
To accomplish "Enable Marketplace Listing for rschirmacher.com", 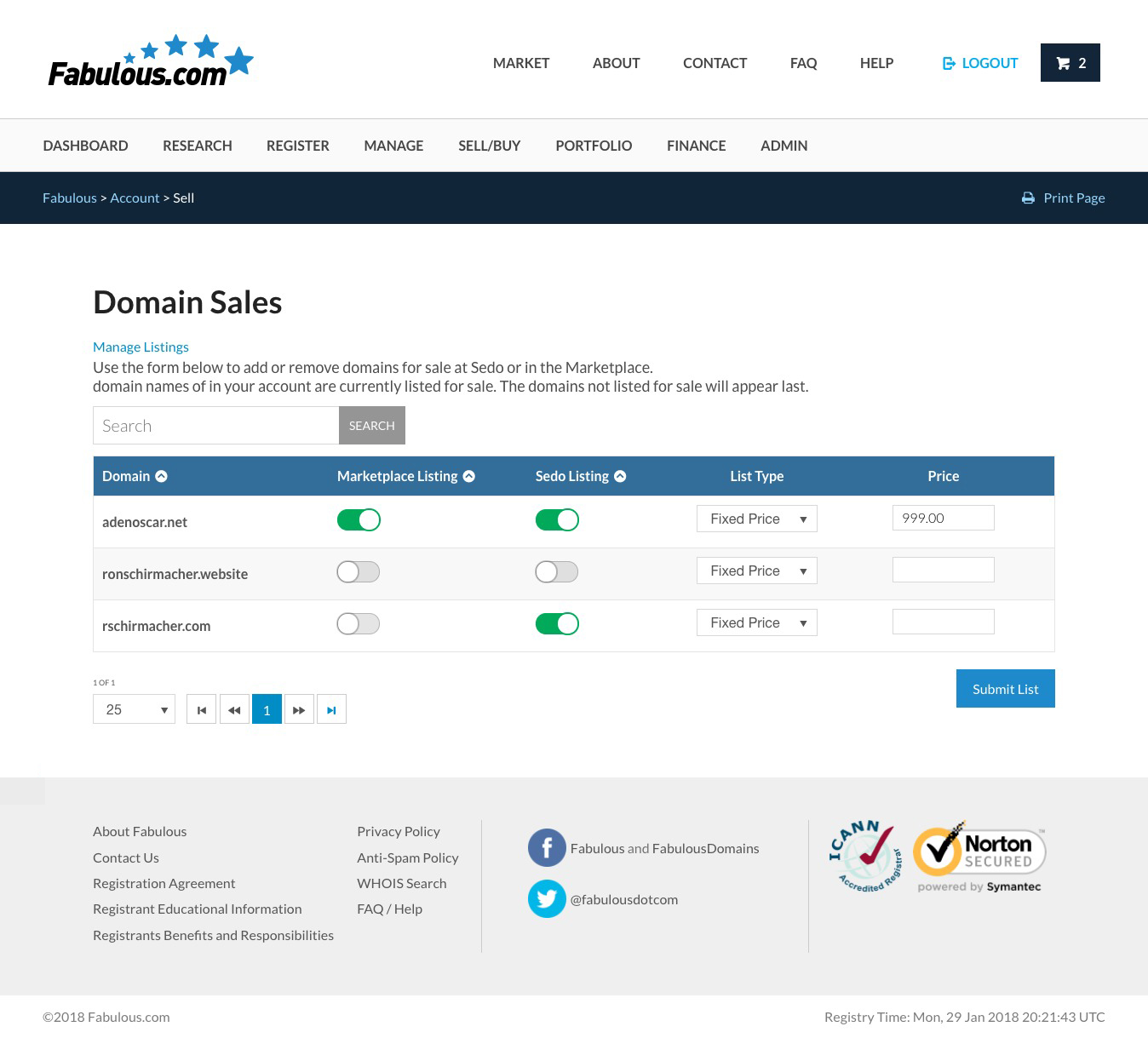I will click(x=359, y=624).
